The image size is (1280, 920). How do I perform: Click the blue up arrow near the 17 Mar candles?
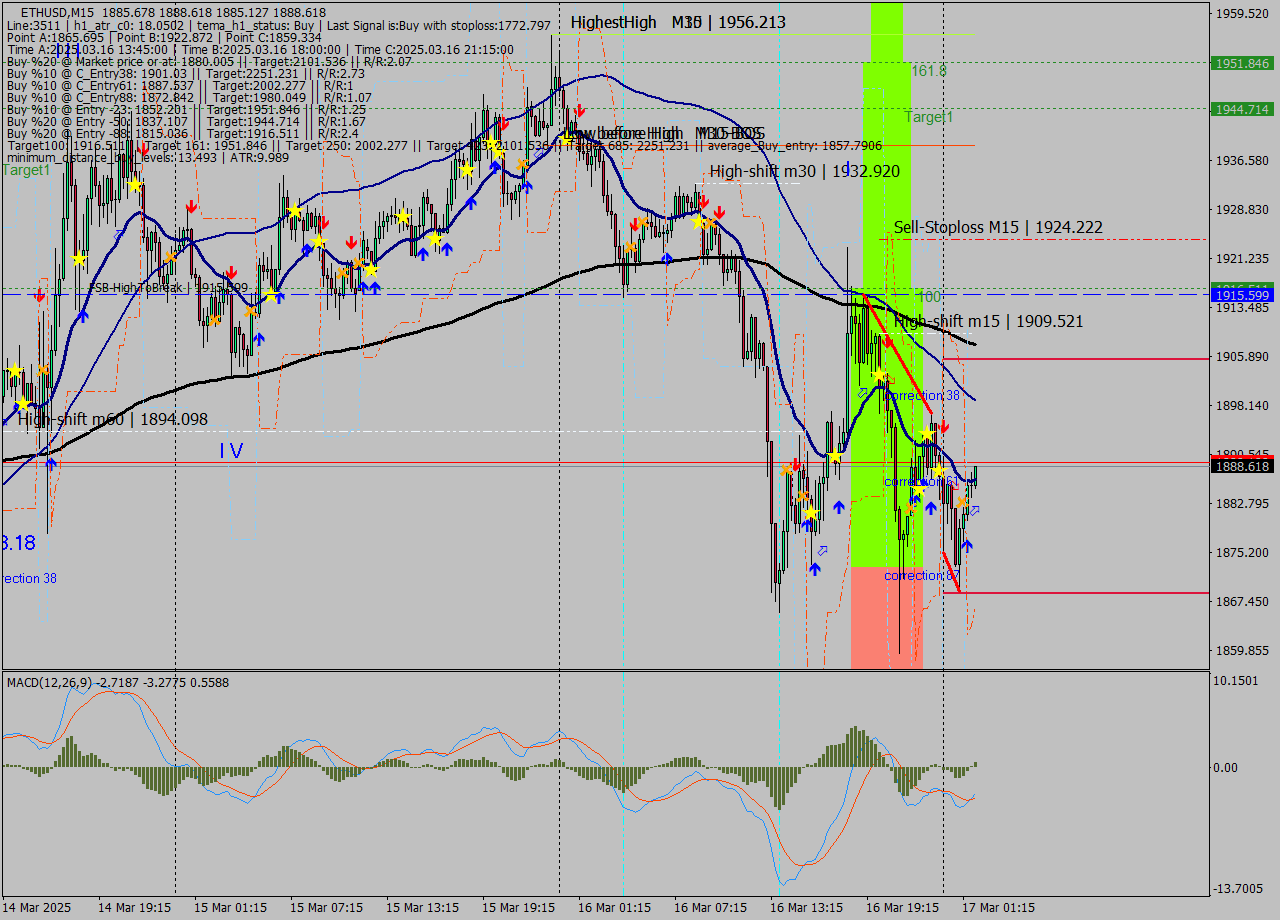tap(967, 544)
